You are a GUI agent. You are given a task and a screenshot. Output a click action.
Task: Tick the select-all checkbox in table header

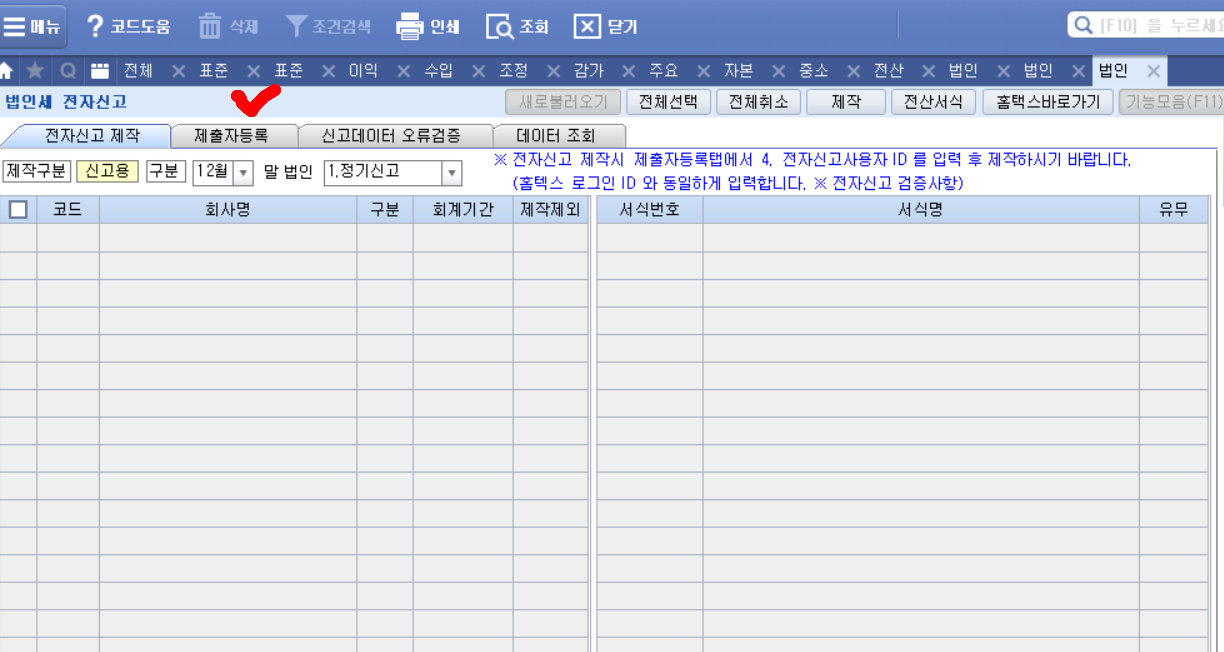[18, 210]
